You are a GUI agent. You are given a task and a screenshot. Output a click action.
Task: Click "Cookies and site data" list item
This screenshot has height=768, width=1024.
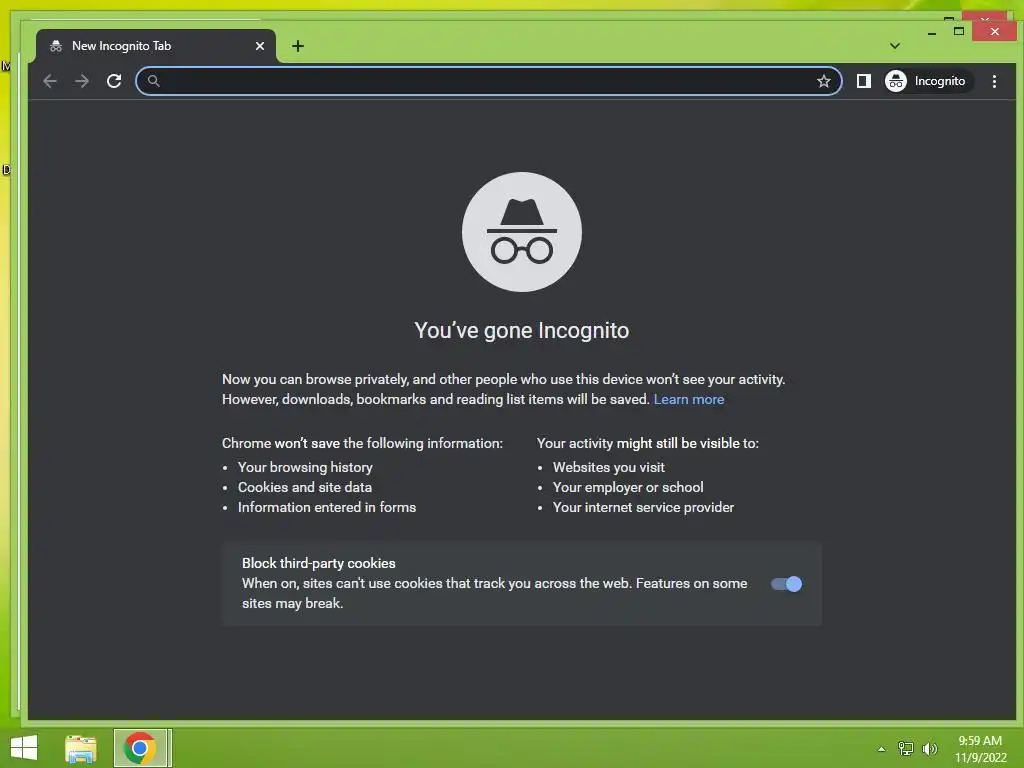click(305, 487)
